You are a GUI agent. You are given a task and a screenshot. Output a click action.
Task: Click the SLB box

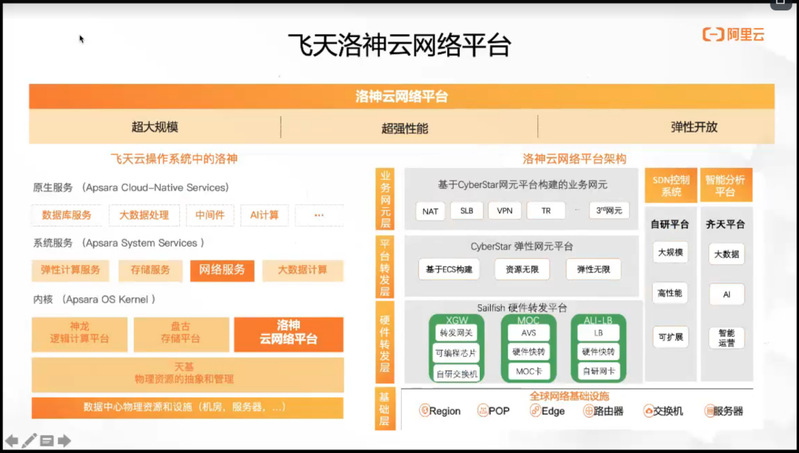466,211
